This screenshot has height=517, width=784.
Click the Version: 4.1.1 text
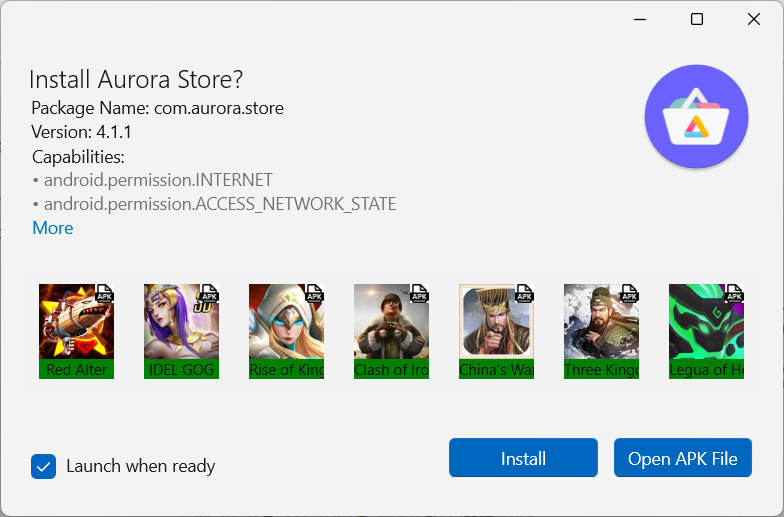click(x=81, y=132)
